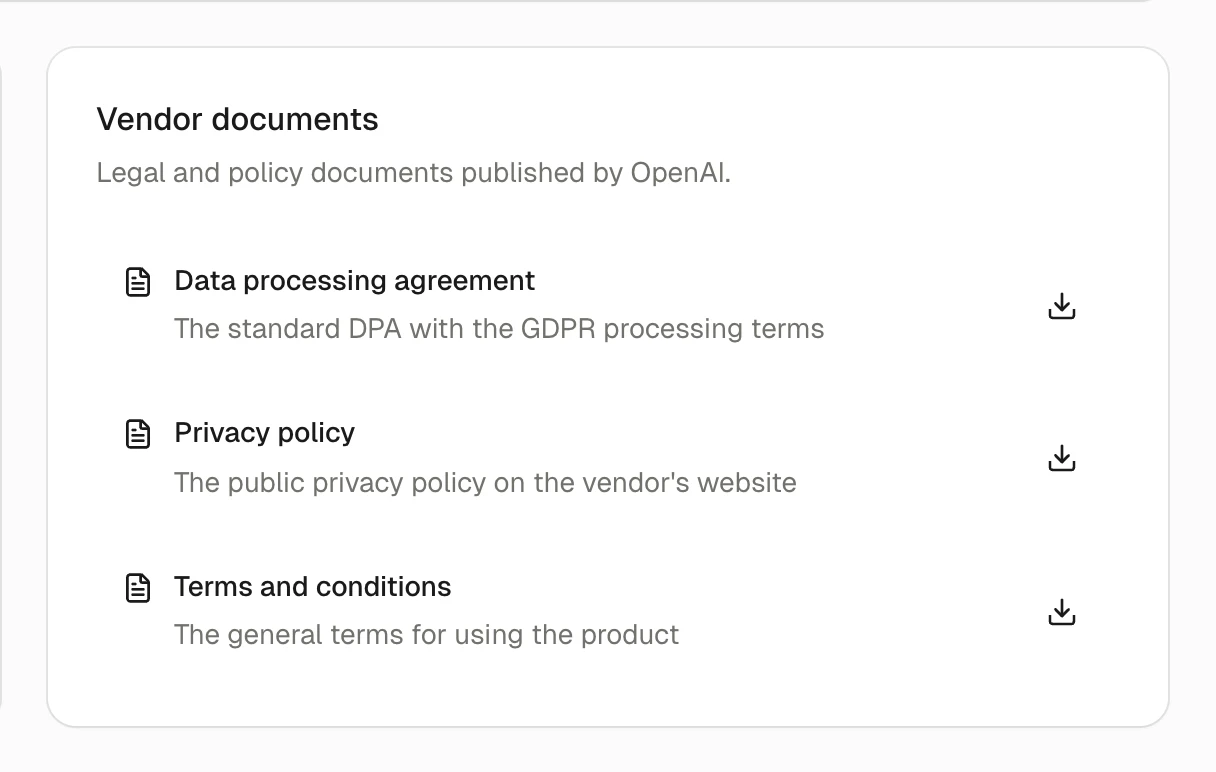Screen dimensions: 1216x772
Task: Click the file icon beside Privacy policy
Action: [x=138, y=434]
